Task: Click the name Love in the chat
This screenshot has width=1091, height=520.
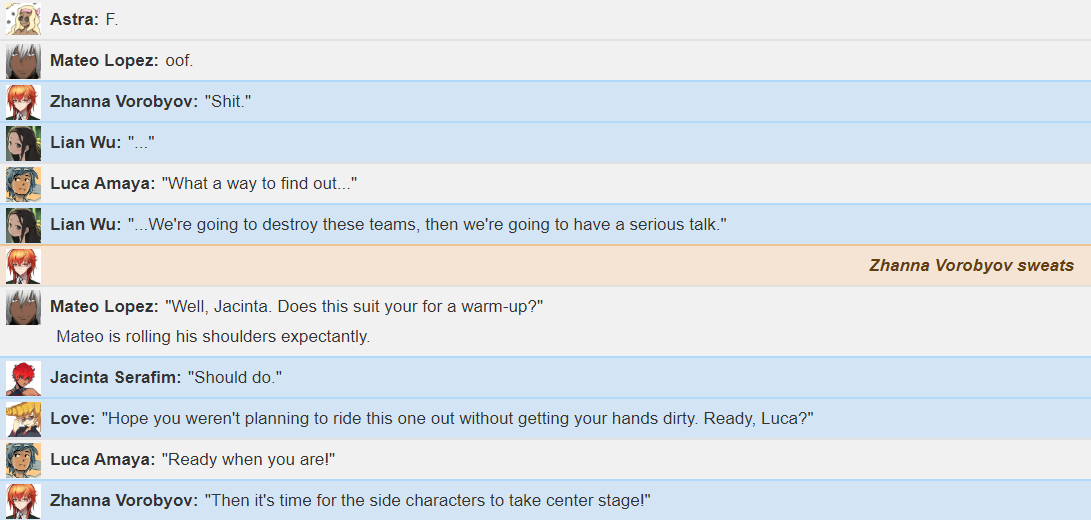Action: (x=72, y=419)
